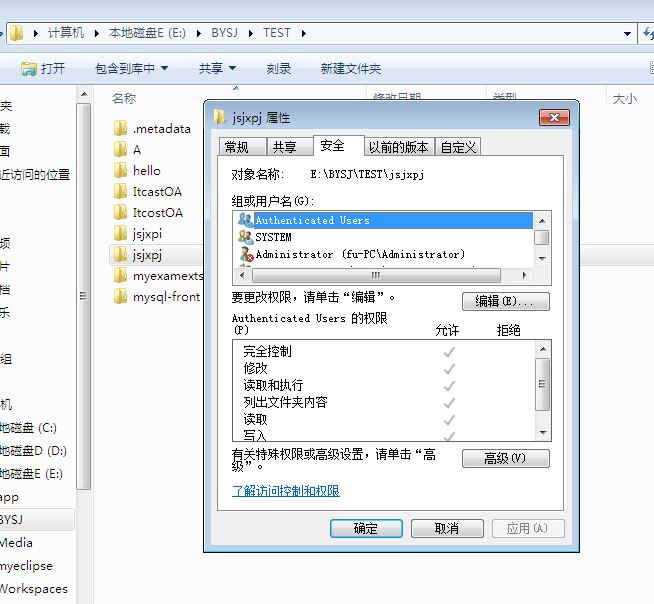Confirm the dialog with 确定
The width and height of the screenshot is (654, 604).
(x=366, y=528)
